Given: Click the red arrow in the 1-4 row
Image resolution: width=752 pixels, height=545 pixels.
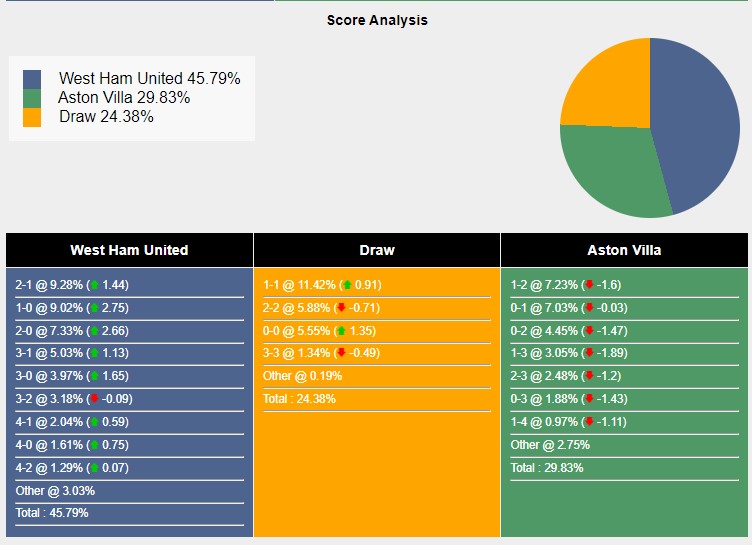Looking at the screenshot, I should (589, 422).
